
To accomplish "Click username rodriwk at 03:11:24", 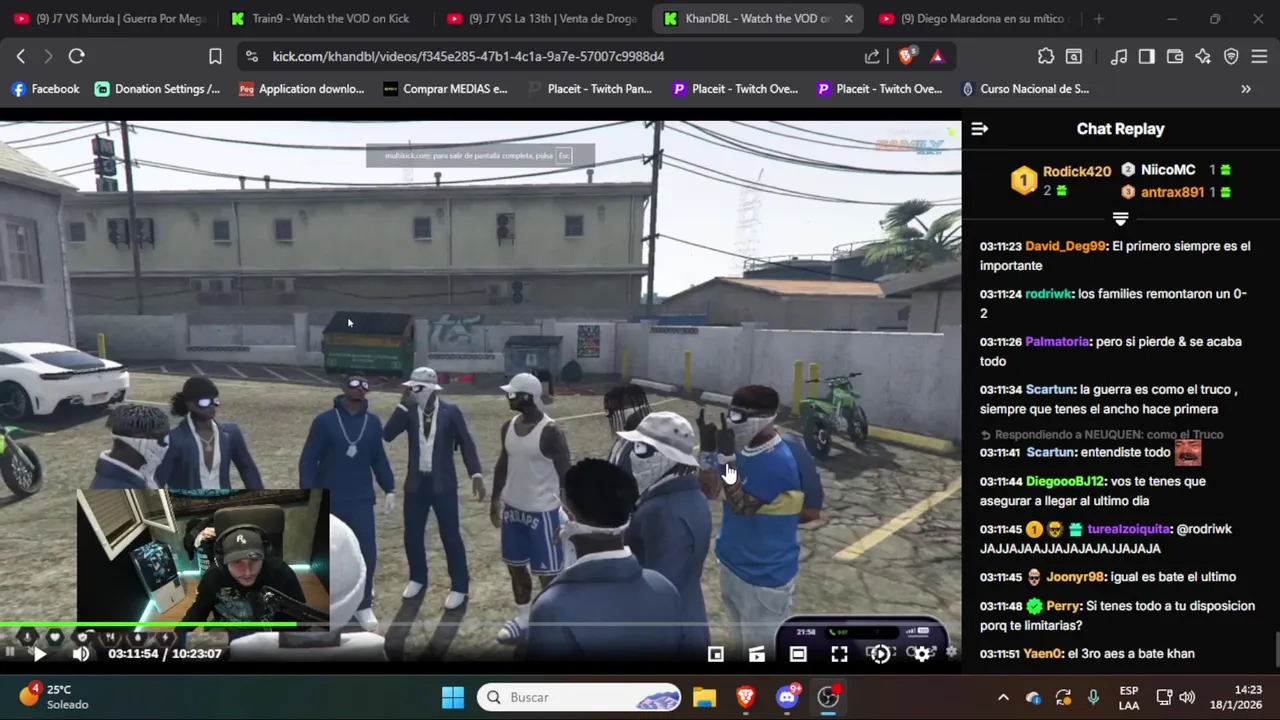I will pyautogui.click(x=1048, y=294).
